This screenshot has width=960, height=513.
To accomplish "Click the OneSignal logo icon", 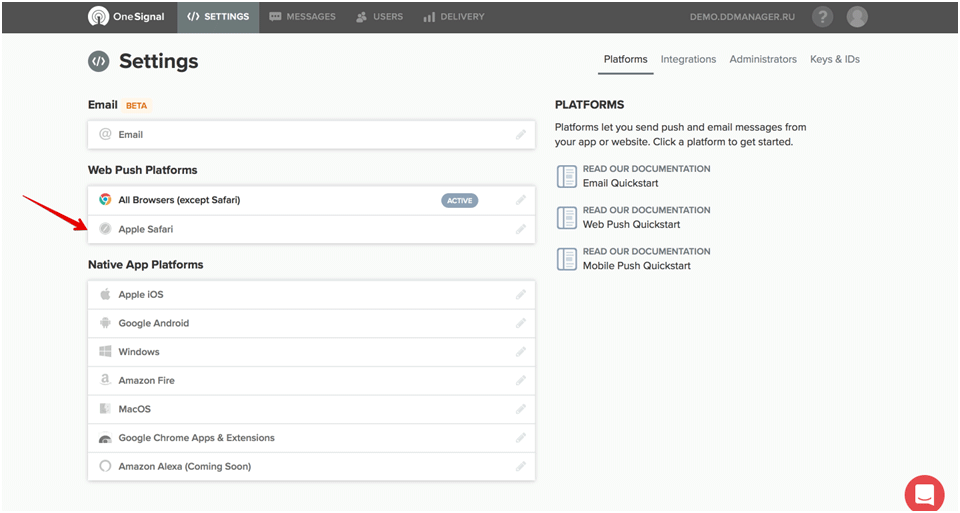I will [98, 17].
